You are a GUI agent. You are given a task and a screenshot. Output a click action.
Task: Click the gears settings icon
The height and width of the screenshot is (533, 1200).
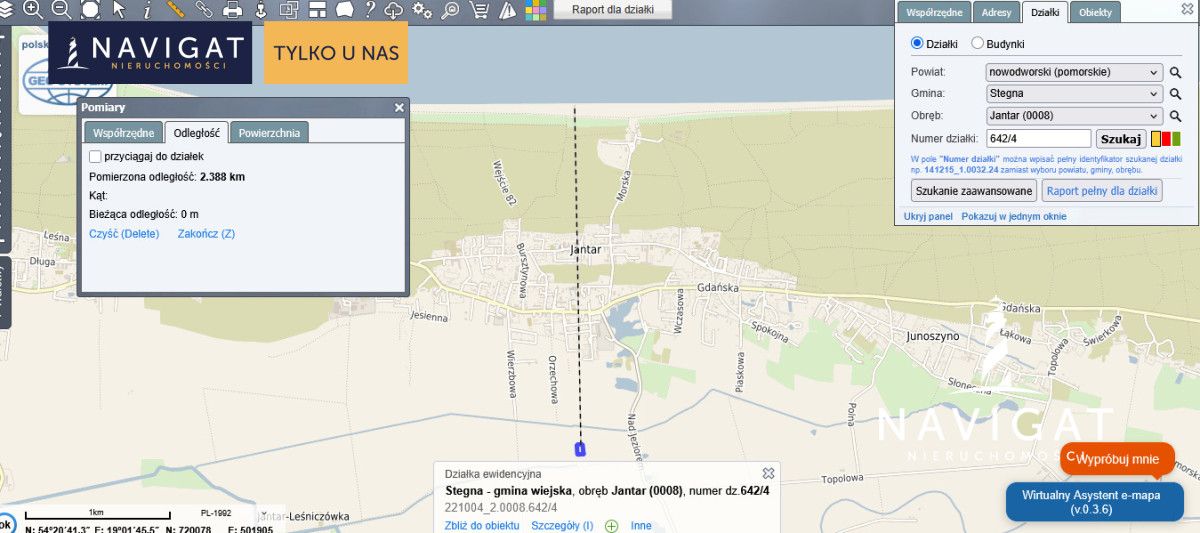coord(422,10)
